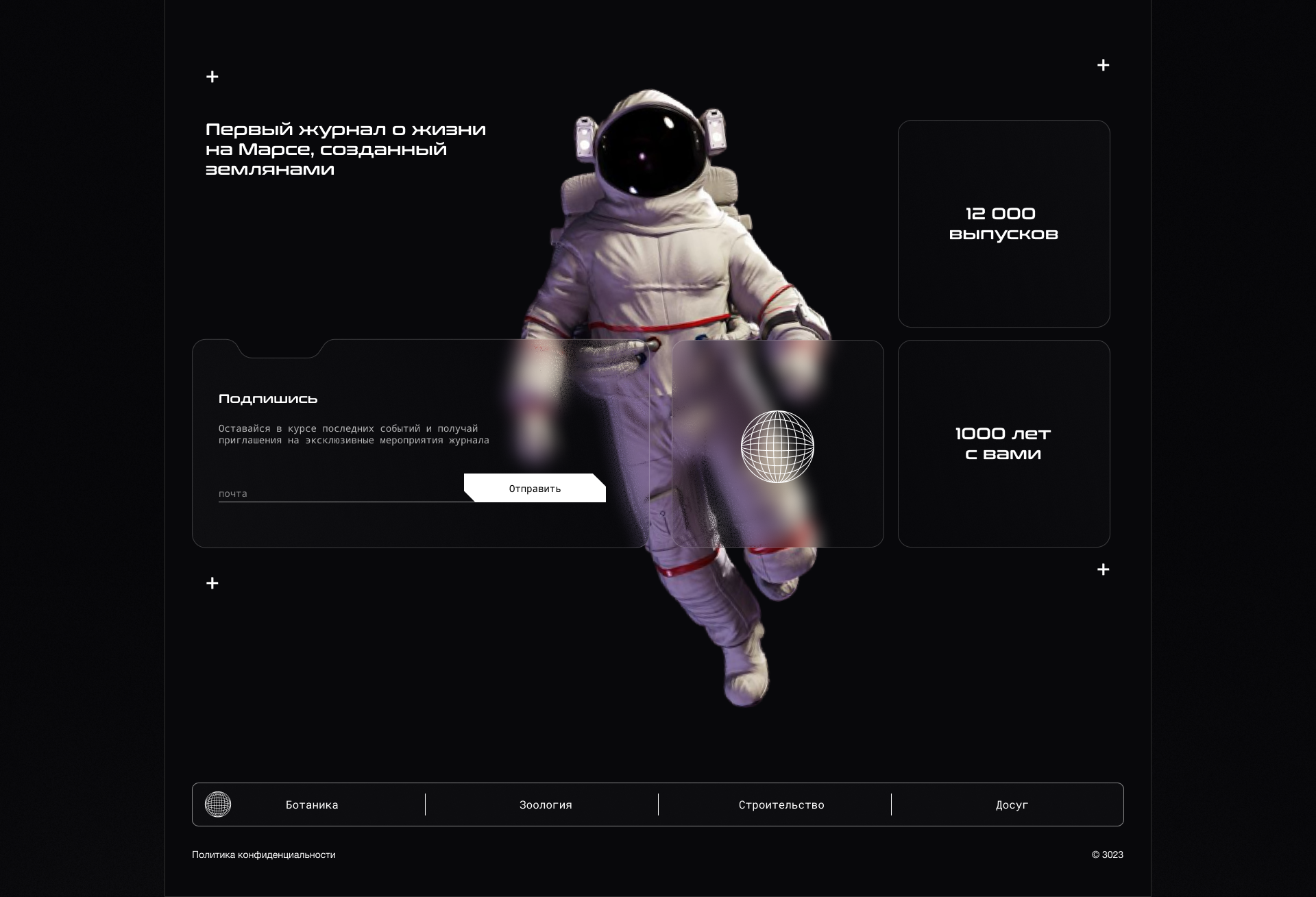Click the bottom-right plus marker

pyautogui.click(x=1103, y=569)
